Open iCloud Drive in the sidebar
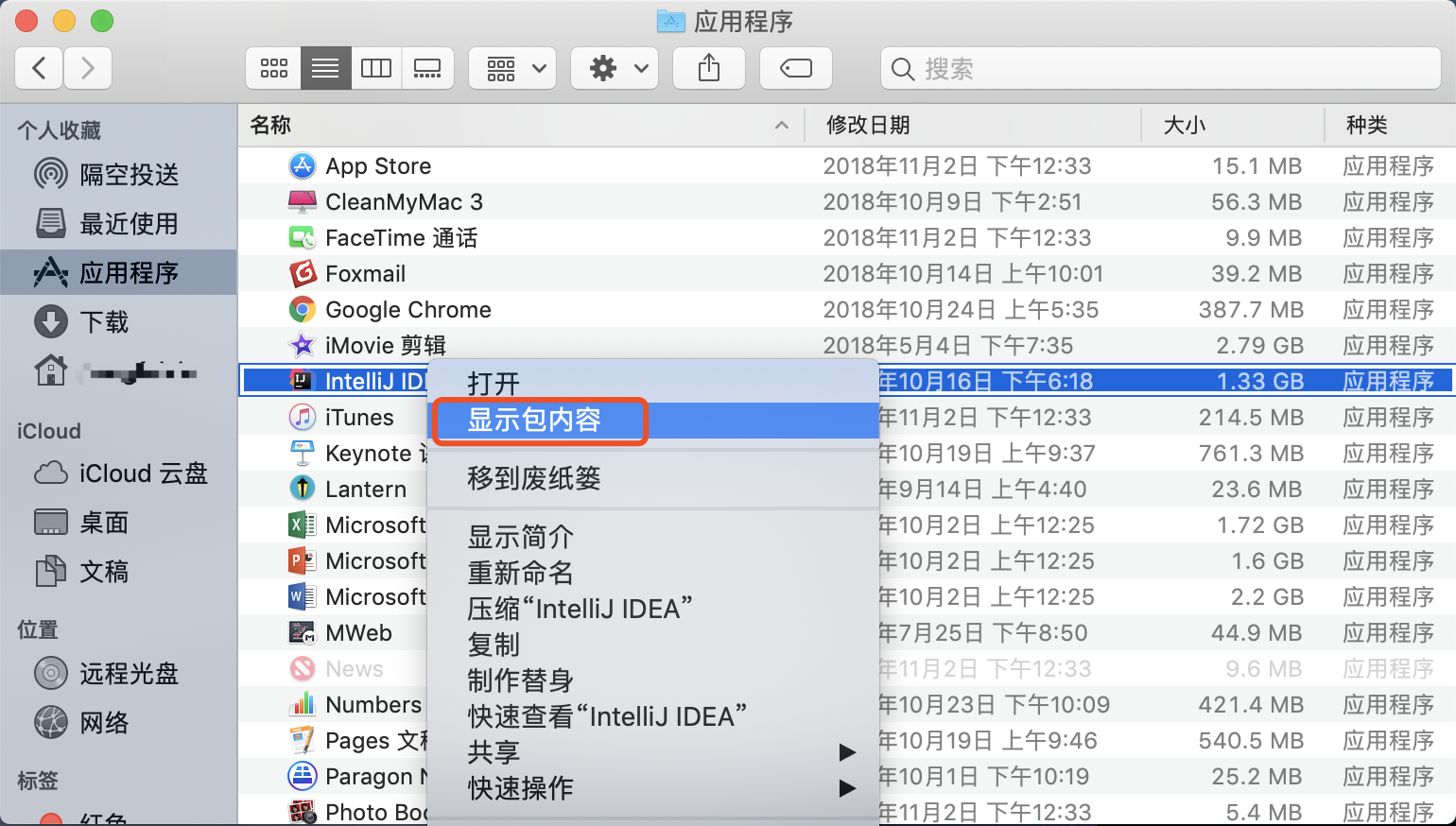Image resolution: width=1456 pixels, height=826 pixels. pyautogui.click(x=118, y=473)
